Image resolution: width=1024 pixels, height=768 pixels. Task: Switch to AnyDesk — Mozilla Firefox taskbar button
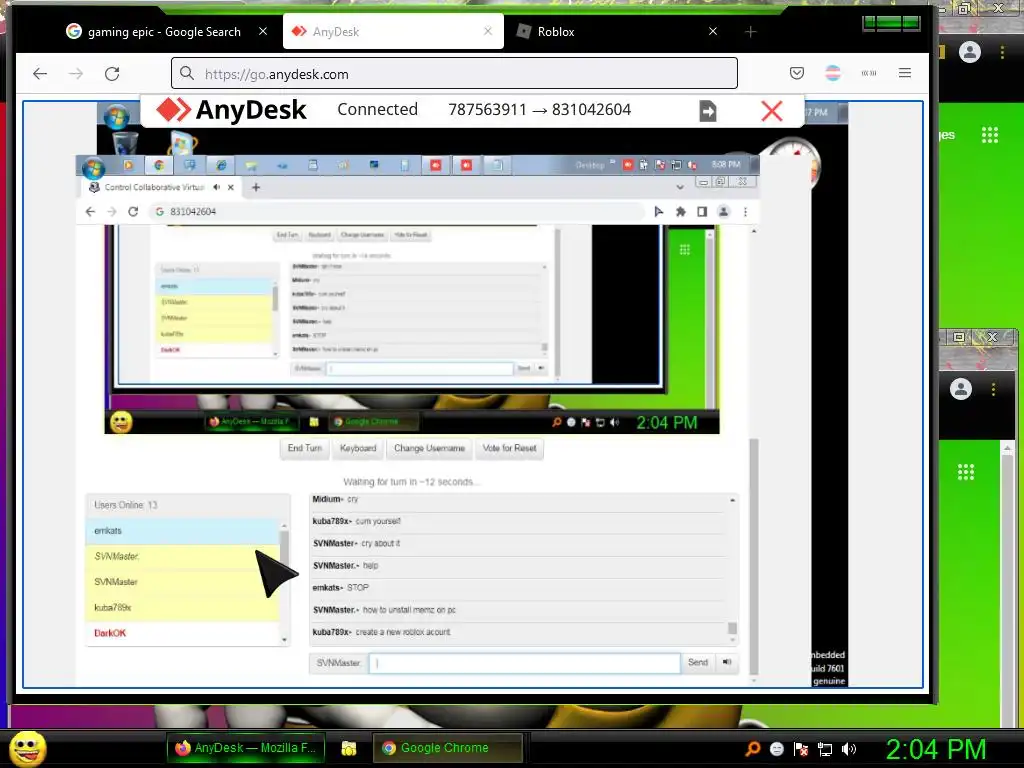[x=245, y=748]
